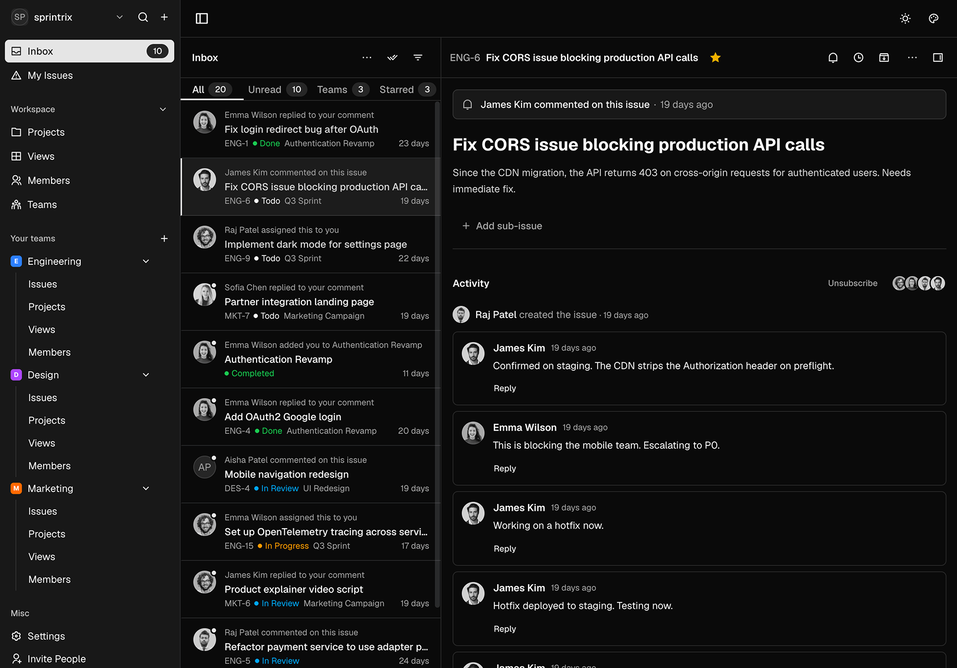The width and height of the screenshot is (957, 668).
Task: Click the clock snooze icon
Action: [x=858, y=57]
